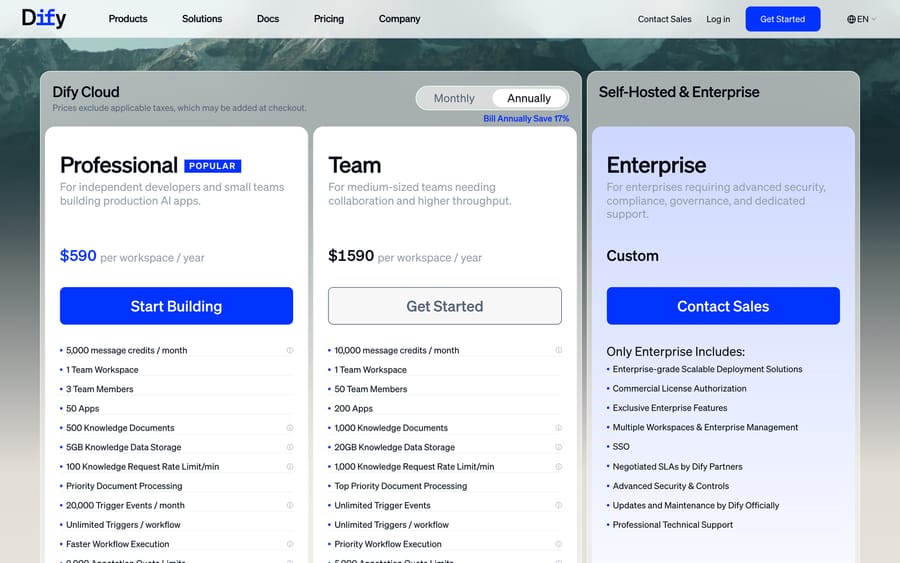900x563 pixels.
Task: Click the Dify logo
Action: click(x=44, y=18)
